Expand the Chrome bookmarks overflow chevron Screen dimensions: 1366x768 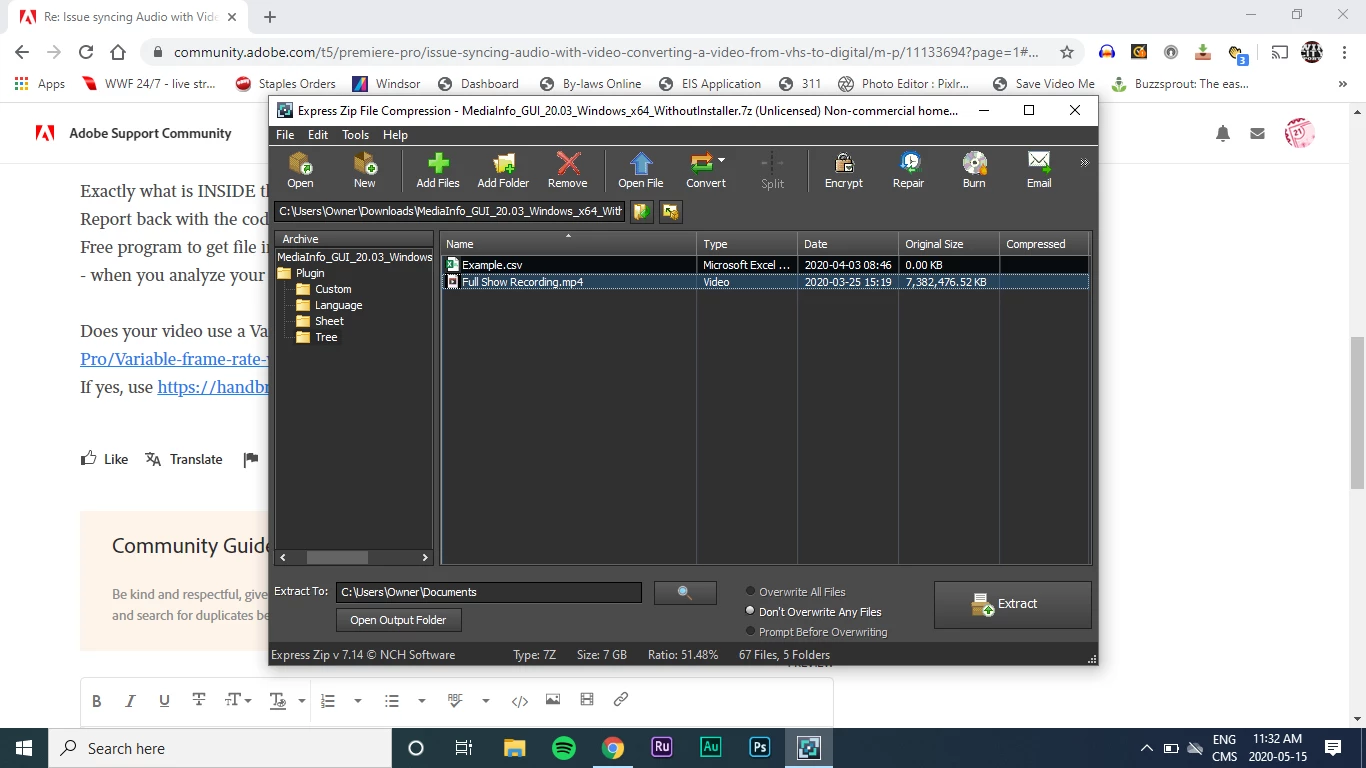(1342, 84)
